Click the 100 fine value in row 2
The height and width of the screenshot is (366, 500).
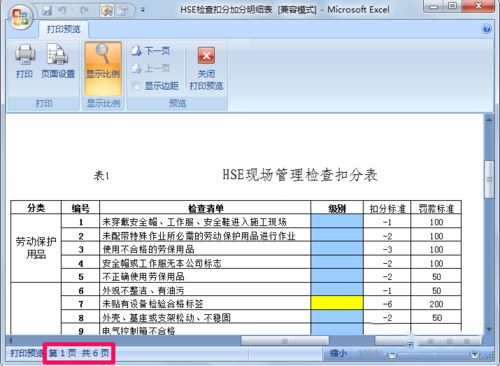(x=436, y=236)
